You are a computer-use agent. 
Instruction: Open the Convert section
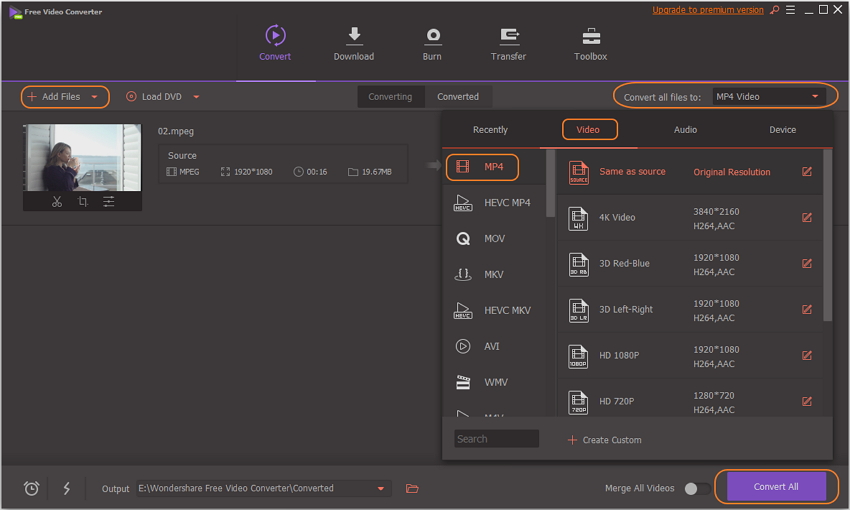[x=275, y=43]
